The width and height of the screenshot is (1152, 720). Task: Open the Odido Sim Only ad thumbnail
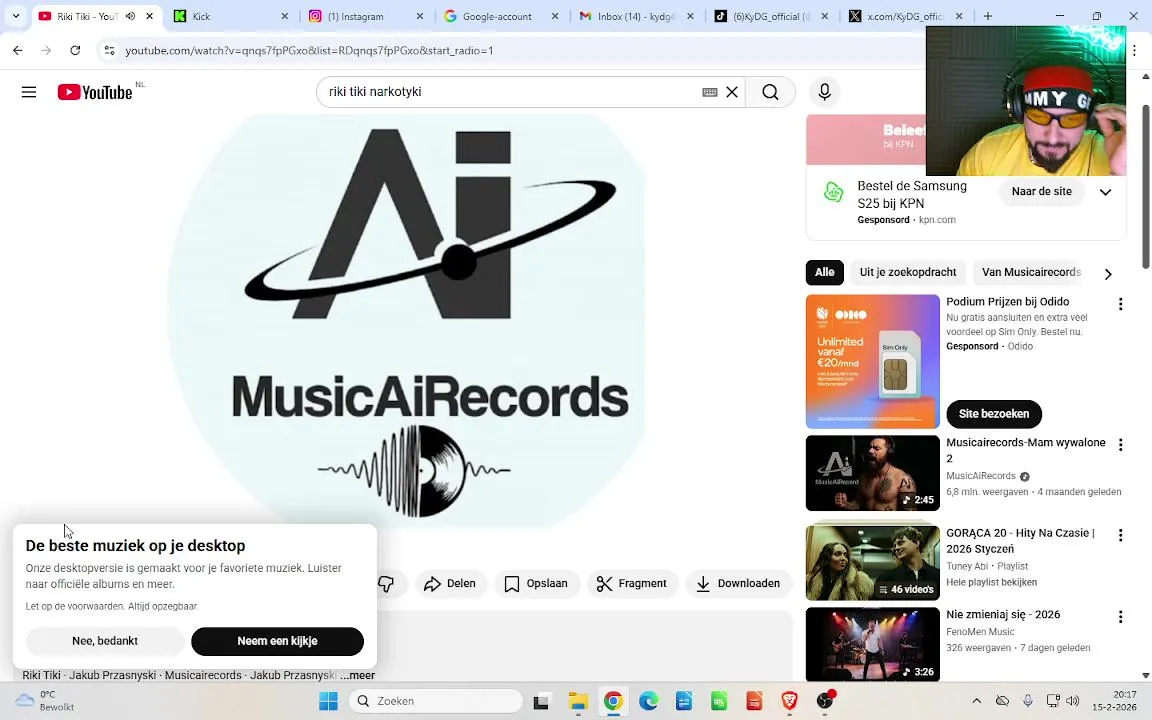point(873,361)
